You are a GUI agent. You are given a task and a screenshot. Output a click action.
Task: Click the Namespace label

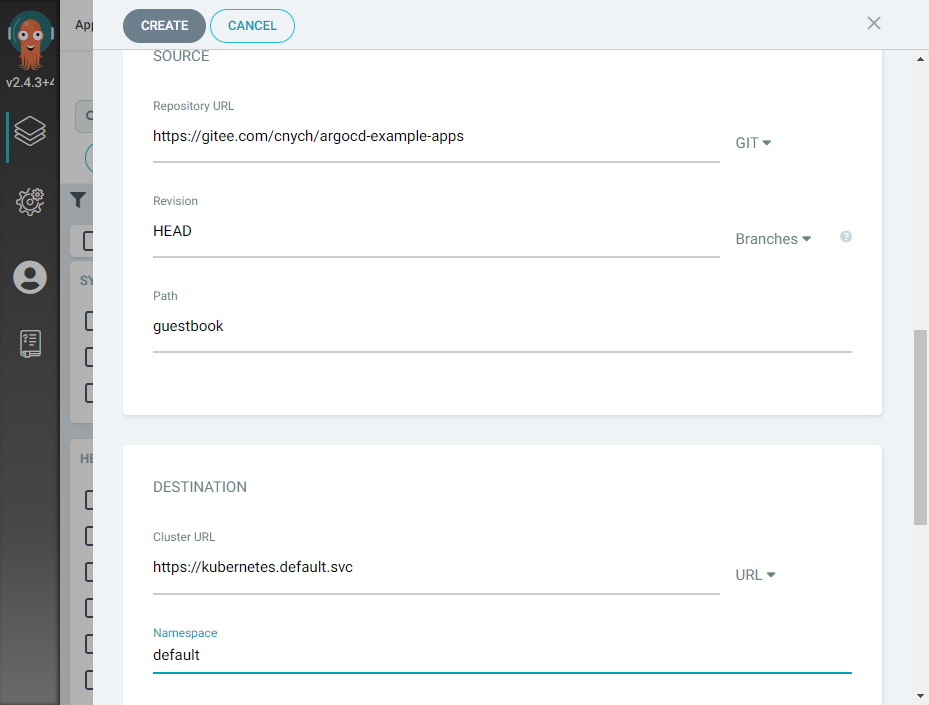point(185,633)
